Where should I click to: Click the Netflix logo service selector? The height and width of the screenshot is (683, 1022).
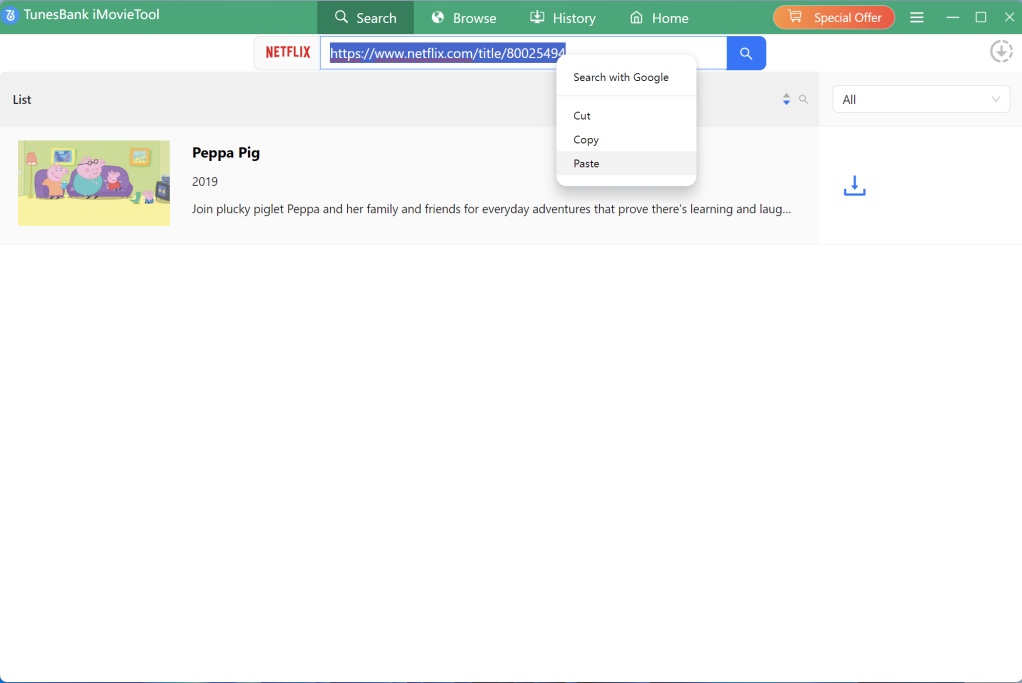pyautogui.click(x=288, y=53)
